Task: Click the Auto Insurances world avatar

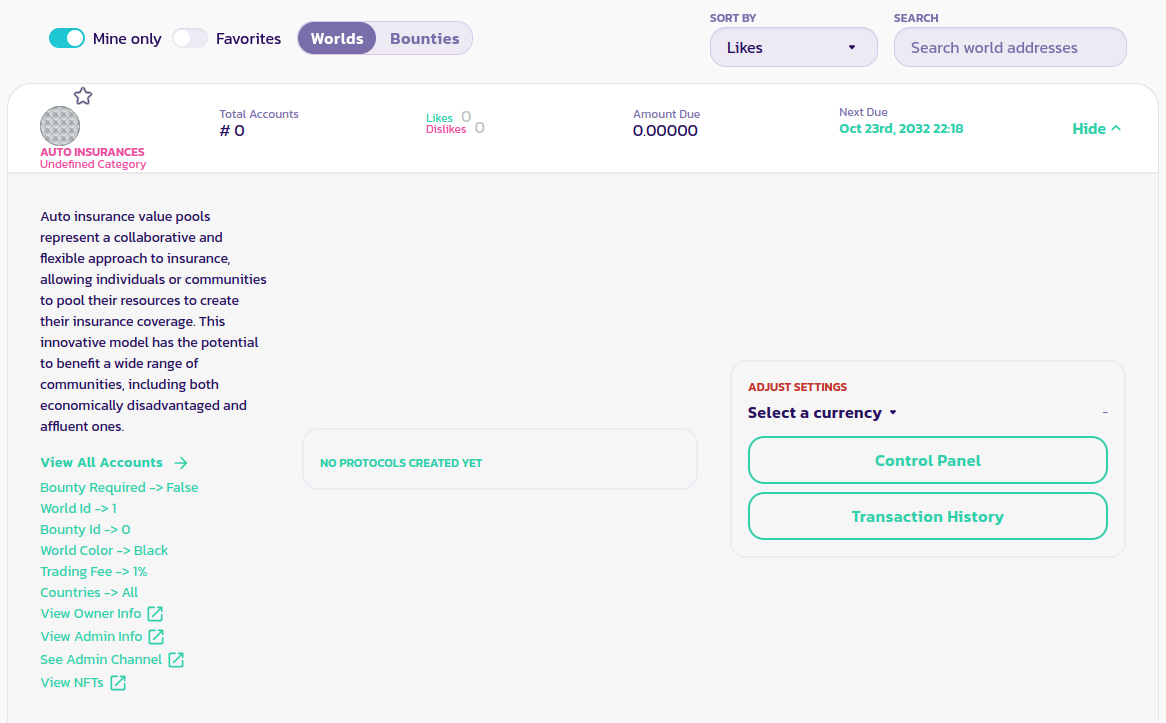Action: 60,126
